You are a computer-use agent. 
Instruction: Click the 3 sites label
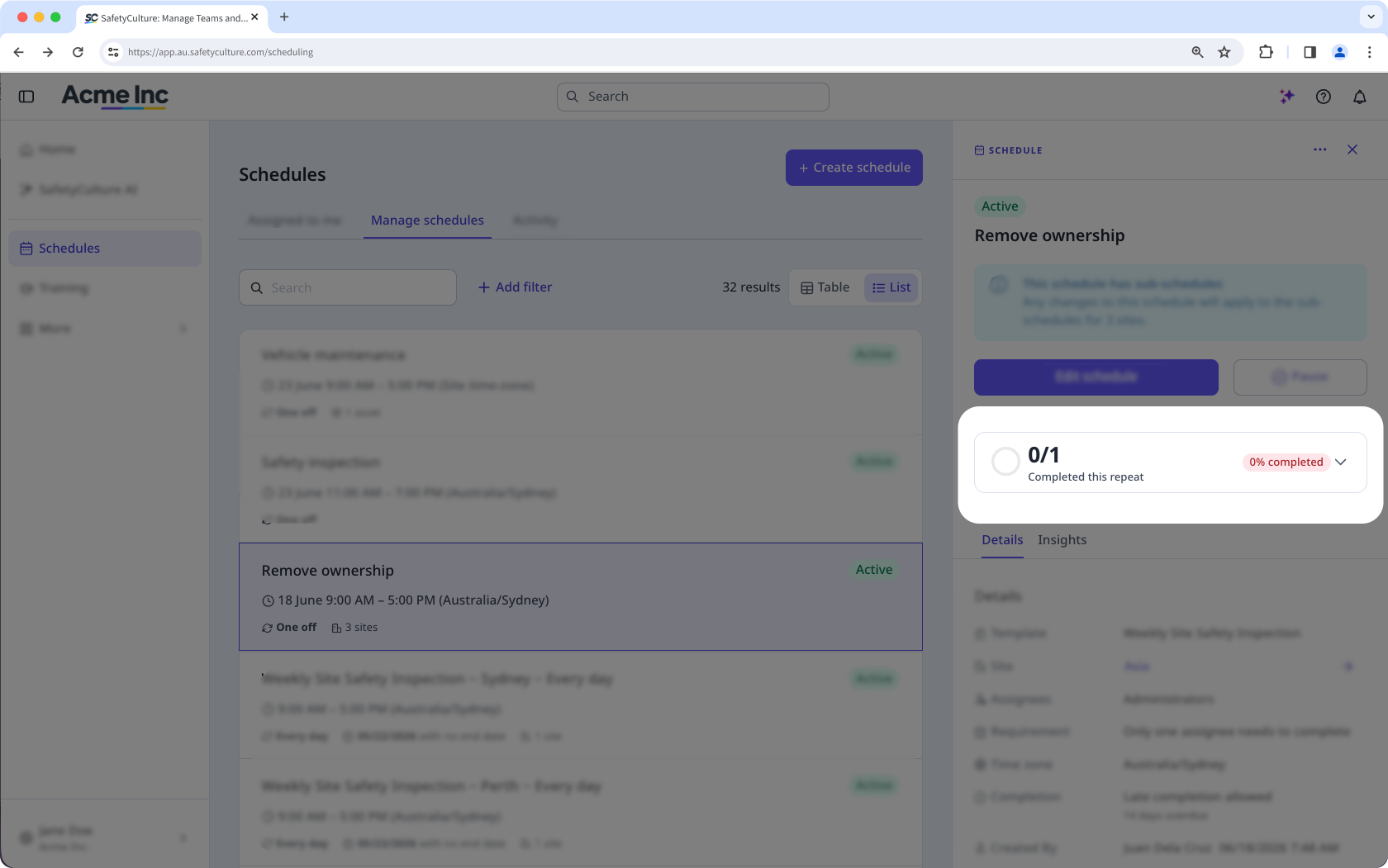354,628
